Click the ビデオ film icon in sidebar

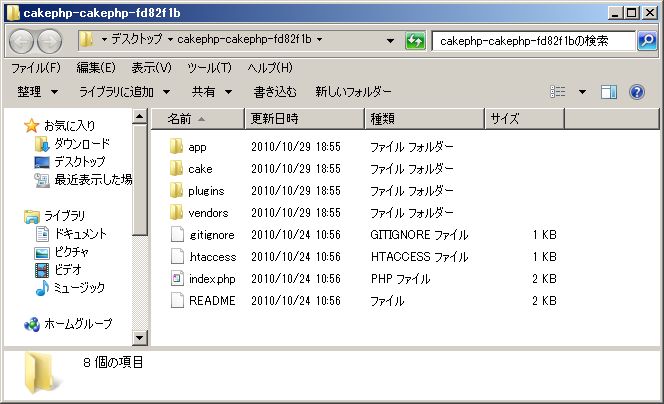(x=42, y=270)
